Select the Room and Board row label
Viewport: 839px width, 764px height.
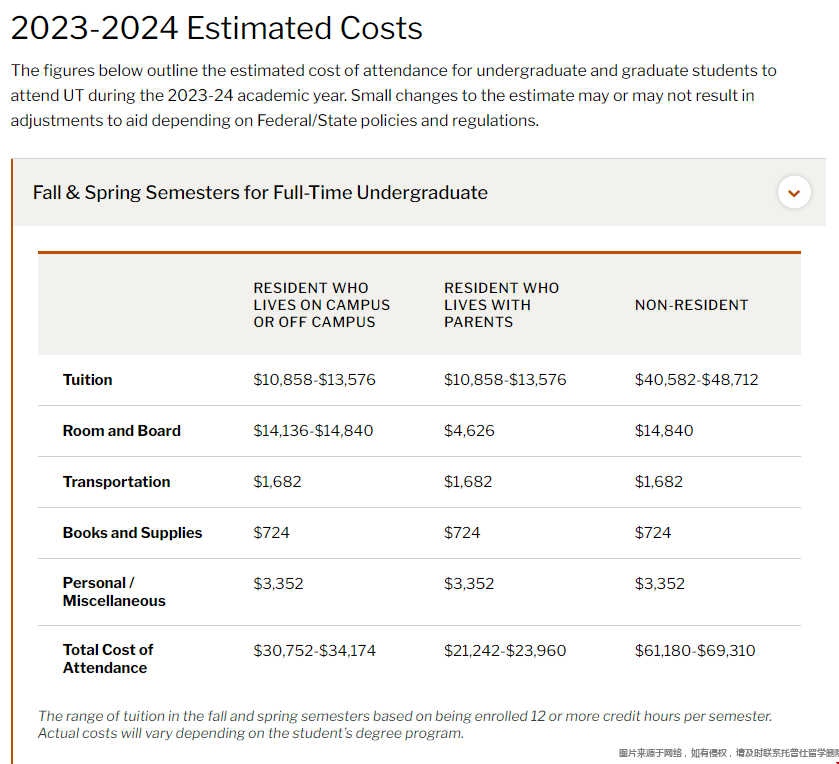pos(121,431)
